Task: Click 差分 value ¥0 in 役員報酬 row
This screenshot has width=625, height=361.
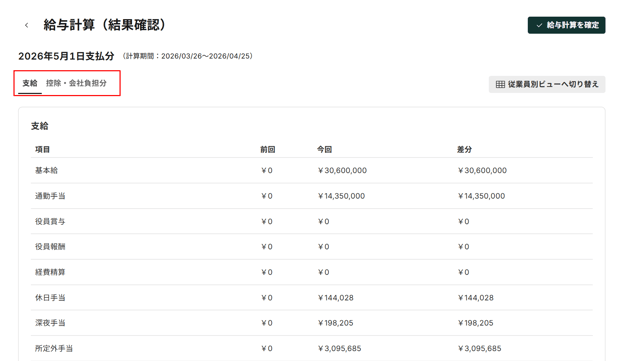Action: click(x=464, y=247)
